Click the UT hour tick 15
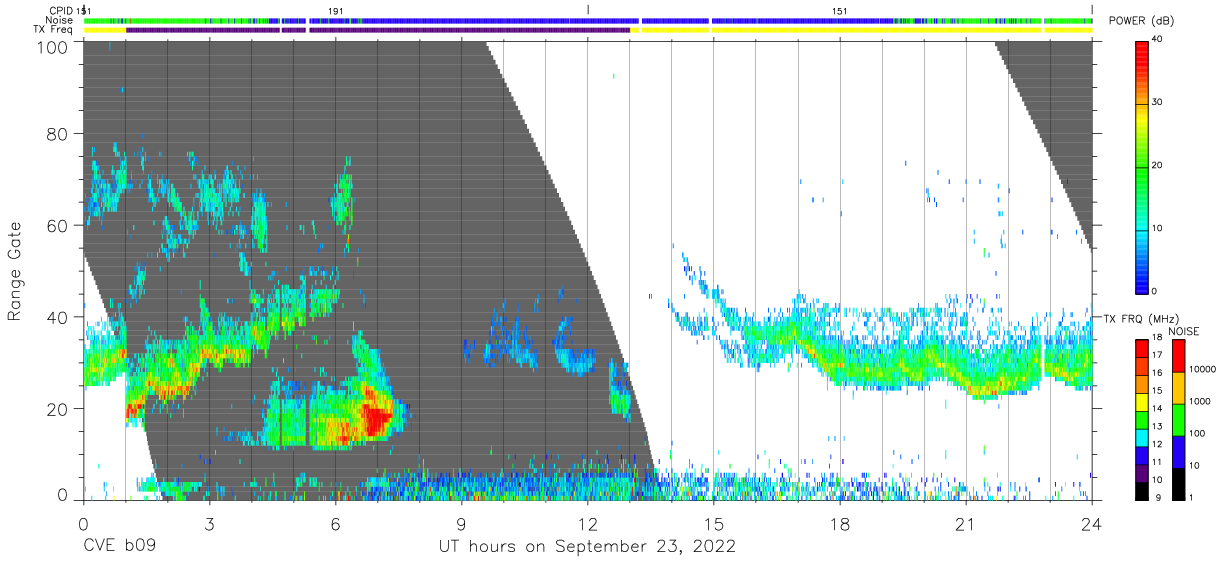The width and height of the screenshot is (1228, 567). click(x=714, y=524)
